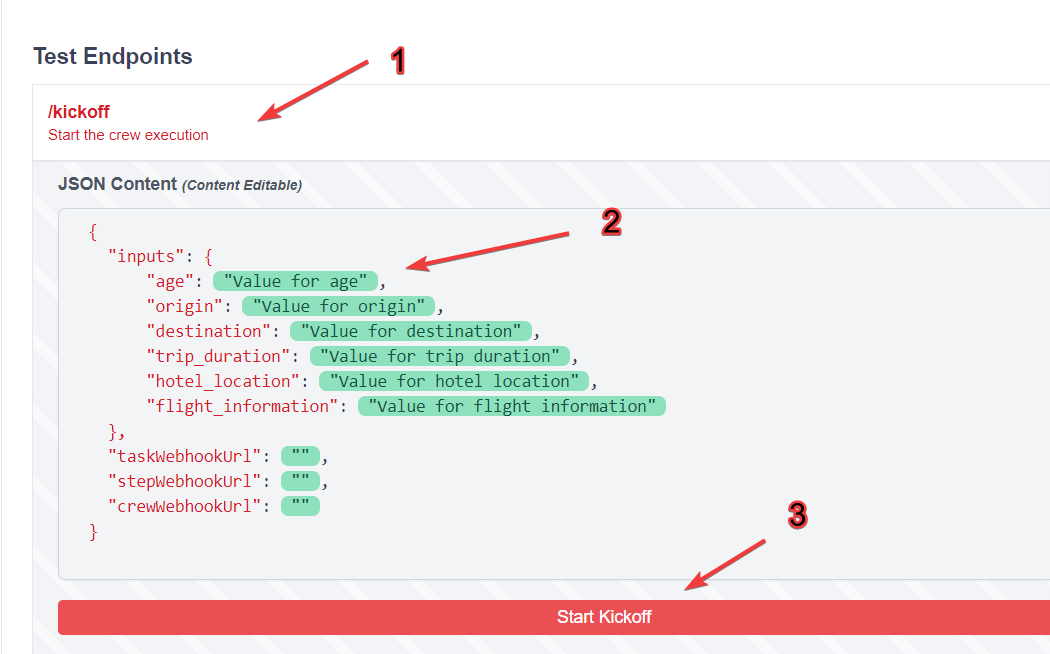Click the "Start the crew execution" description

coord(128,135)
